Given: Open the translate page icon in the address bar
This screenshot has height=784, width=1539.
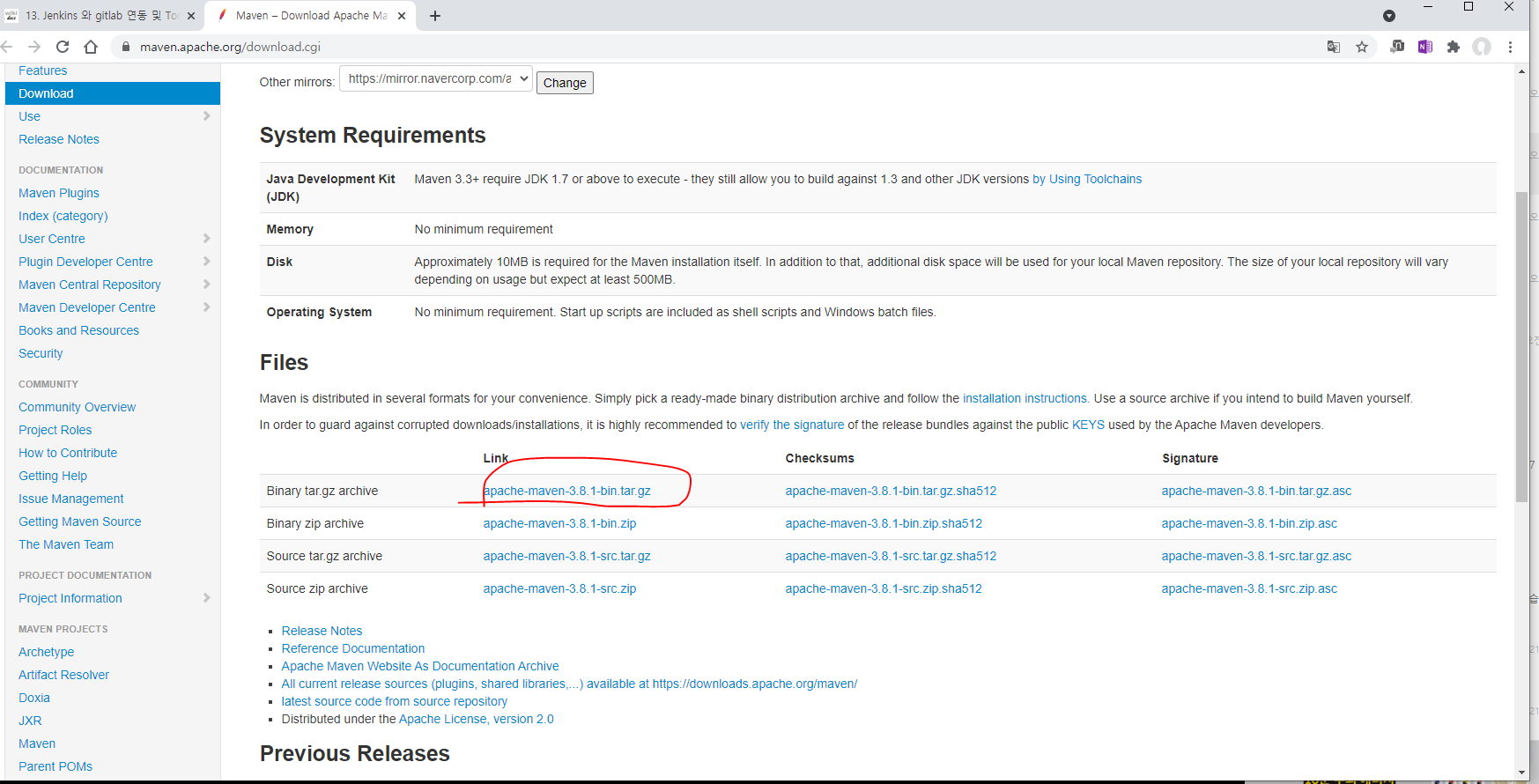Looking at the screenshot, I should coord(1334,47).
